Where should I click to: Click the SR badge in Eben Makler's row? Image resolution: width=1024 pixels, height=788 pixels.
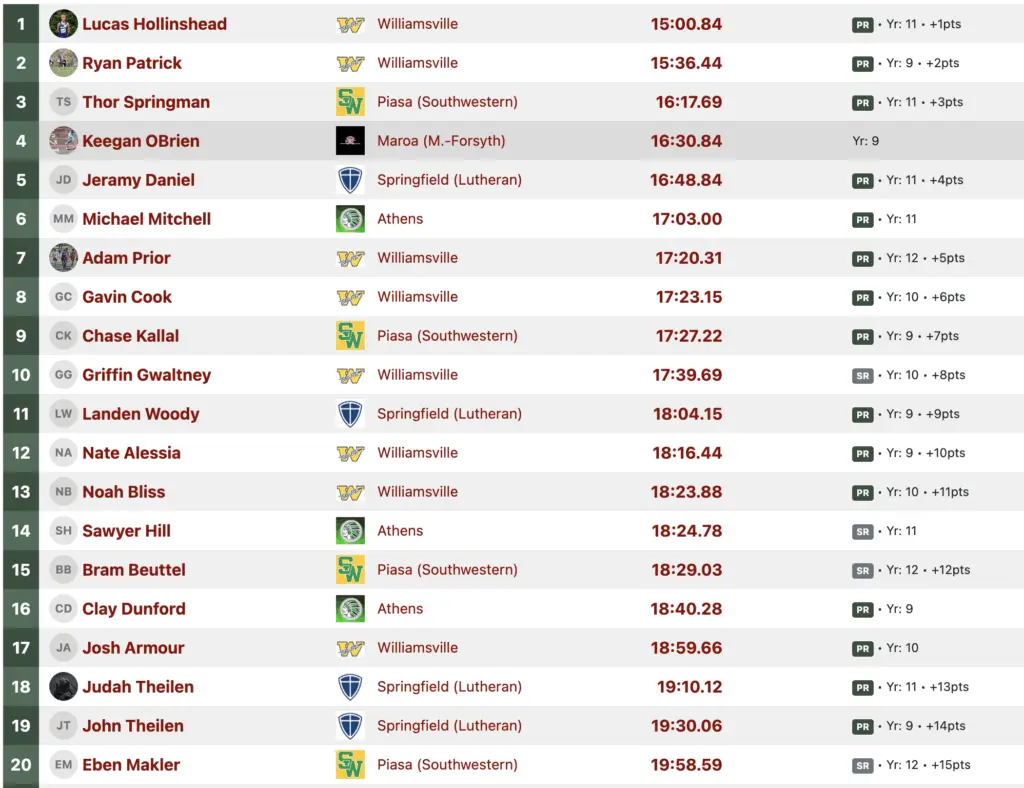[862, 765]
